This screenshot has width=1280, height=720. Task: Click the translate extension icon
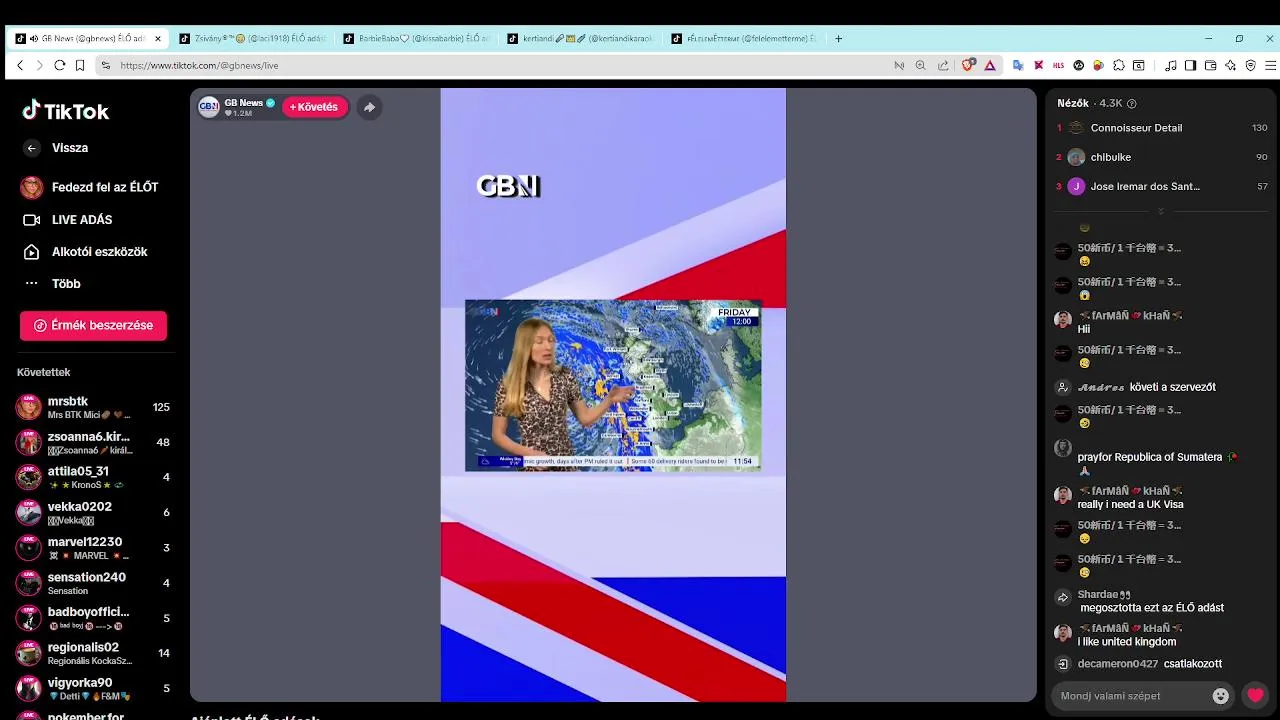[1018, 65]
